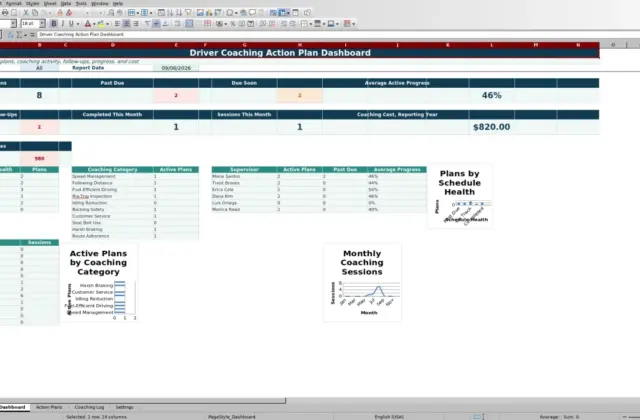Click the Print icon in the toolbar
640x420 pixels.
point(5,13)
